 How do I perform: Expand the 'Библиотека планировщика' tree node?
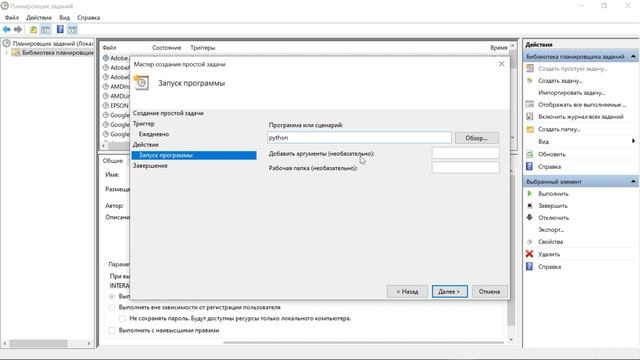[x=6, y=53]
